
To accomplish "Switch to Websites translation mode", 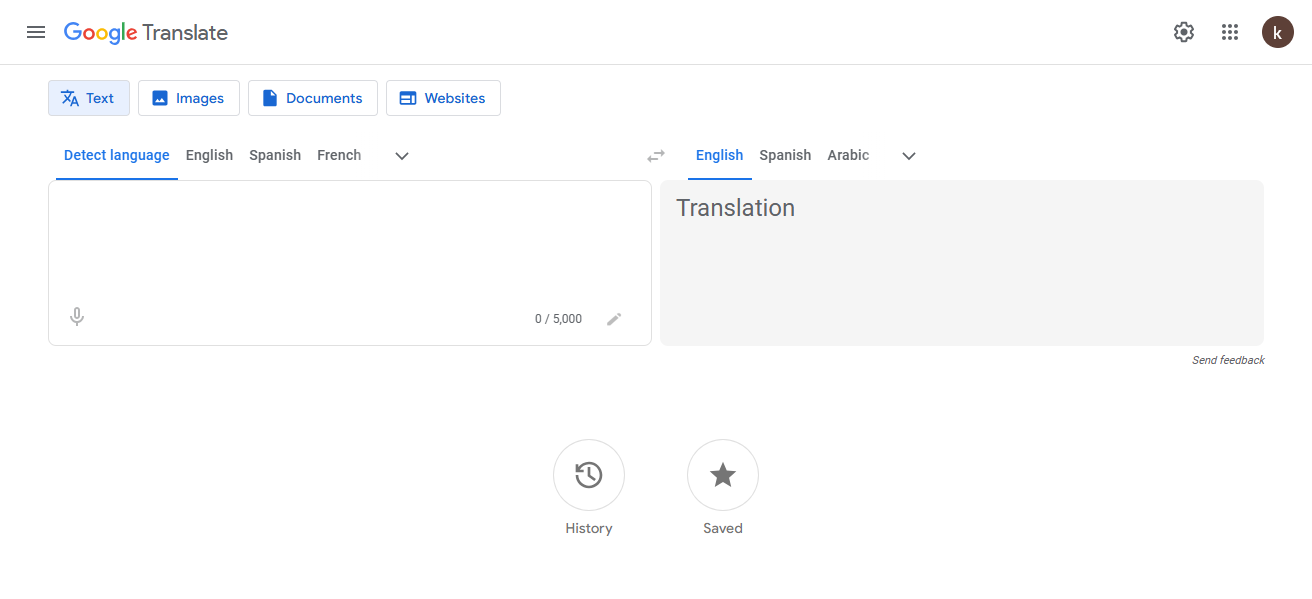I will pyautogui.click(x=443, y=98).
